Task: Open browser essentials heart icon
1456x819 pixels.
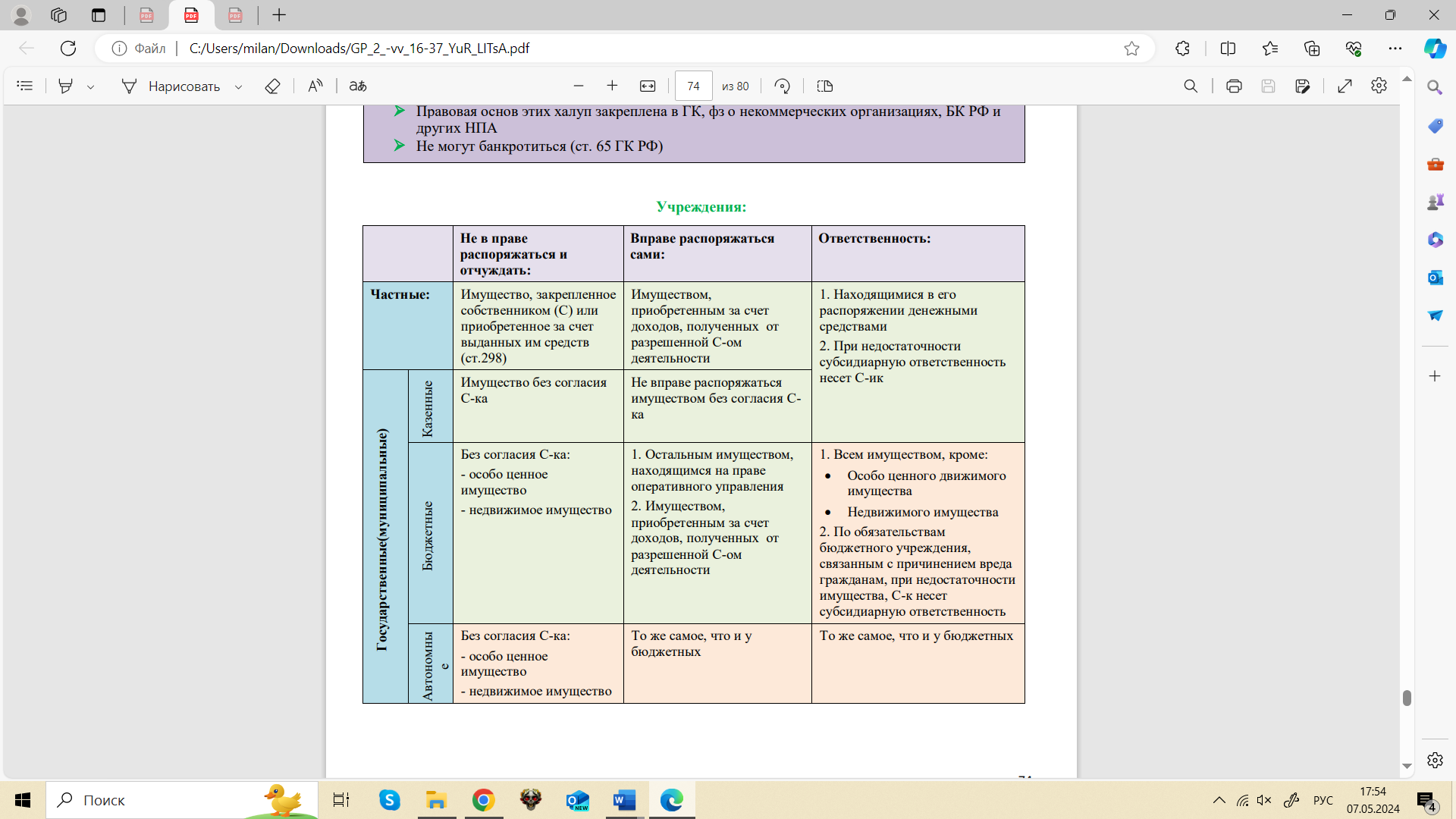Action: [1354, 49]
